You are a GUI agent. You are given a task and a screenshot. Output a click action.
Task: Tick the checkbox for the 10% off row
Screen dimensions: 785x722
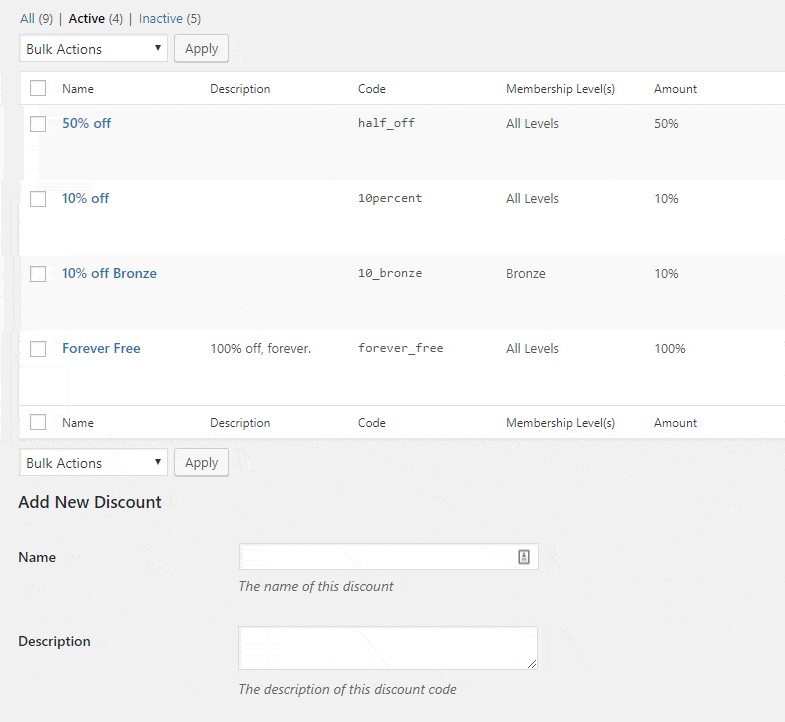click(38, 199)
